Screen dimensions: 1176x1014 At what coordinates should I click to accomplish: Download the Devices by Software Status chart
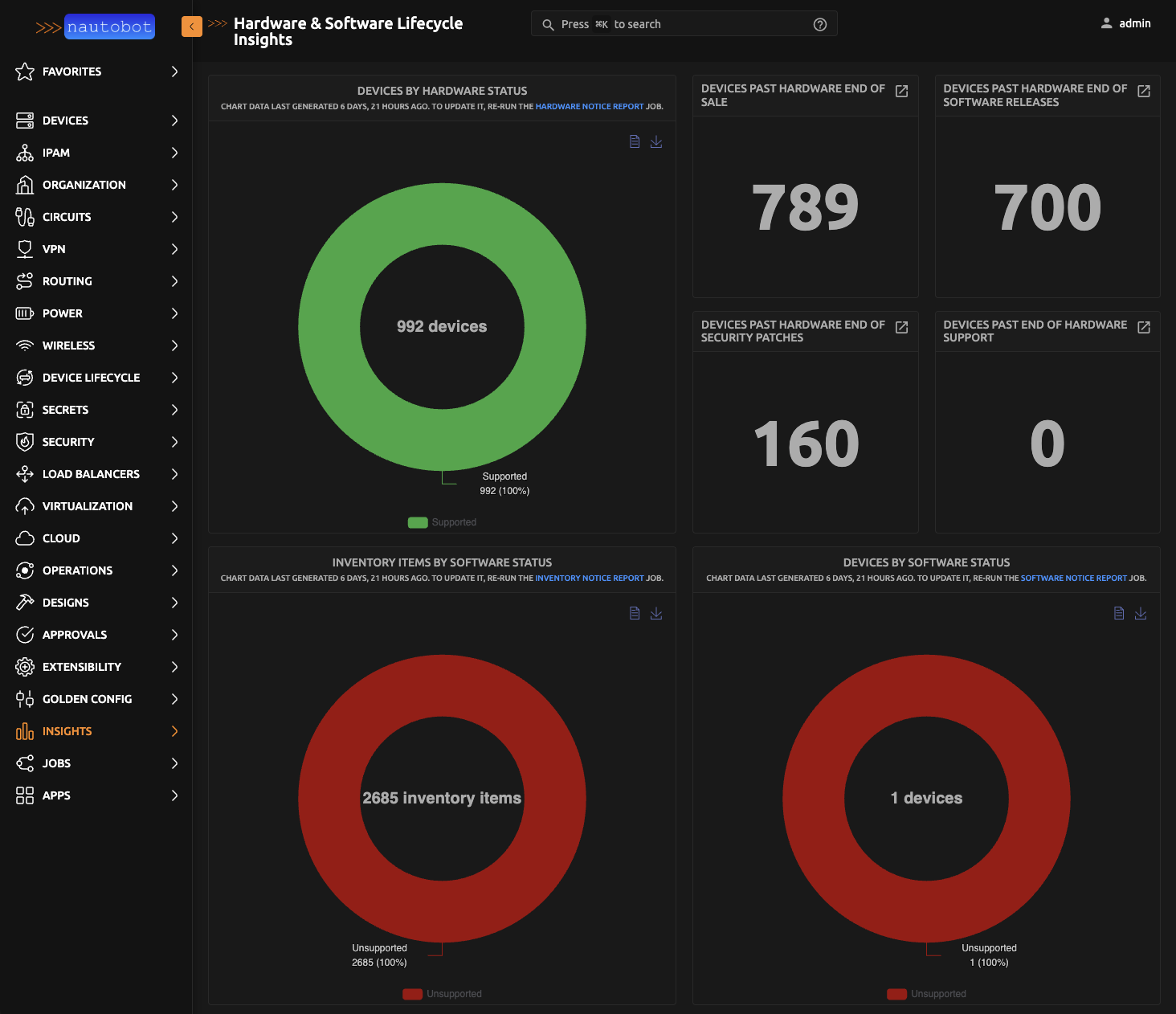coord(1140,613)
